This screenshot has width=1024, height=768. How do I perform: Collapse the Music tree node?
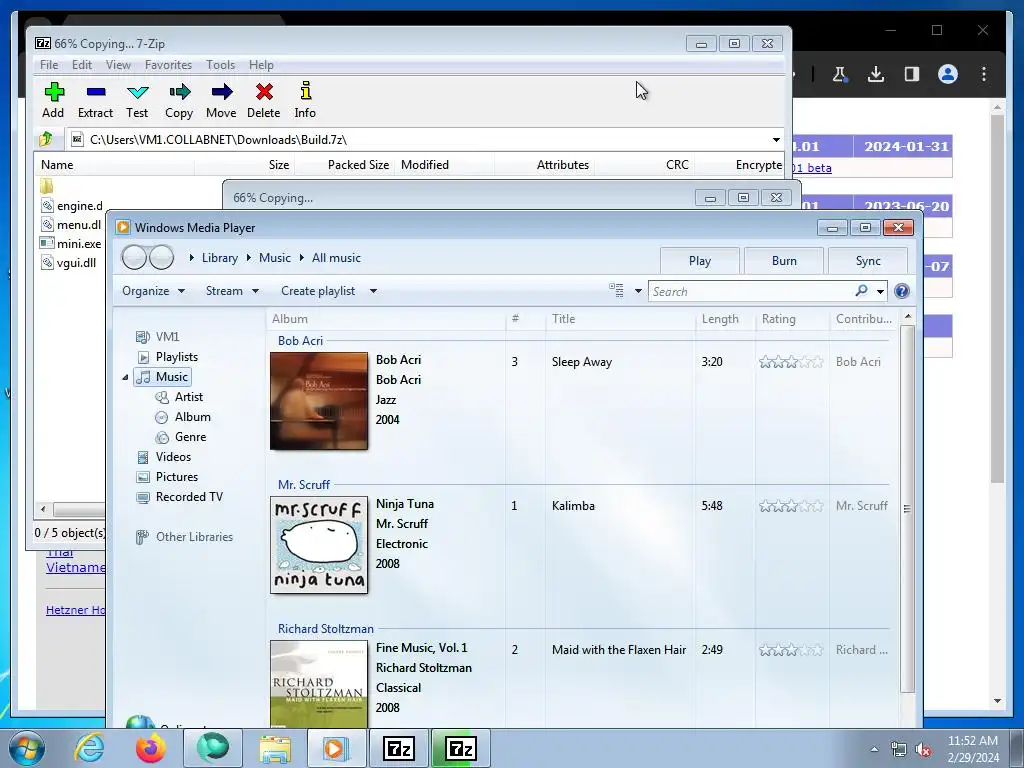click(125, 377)
